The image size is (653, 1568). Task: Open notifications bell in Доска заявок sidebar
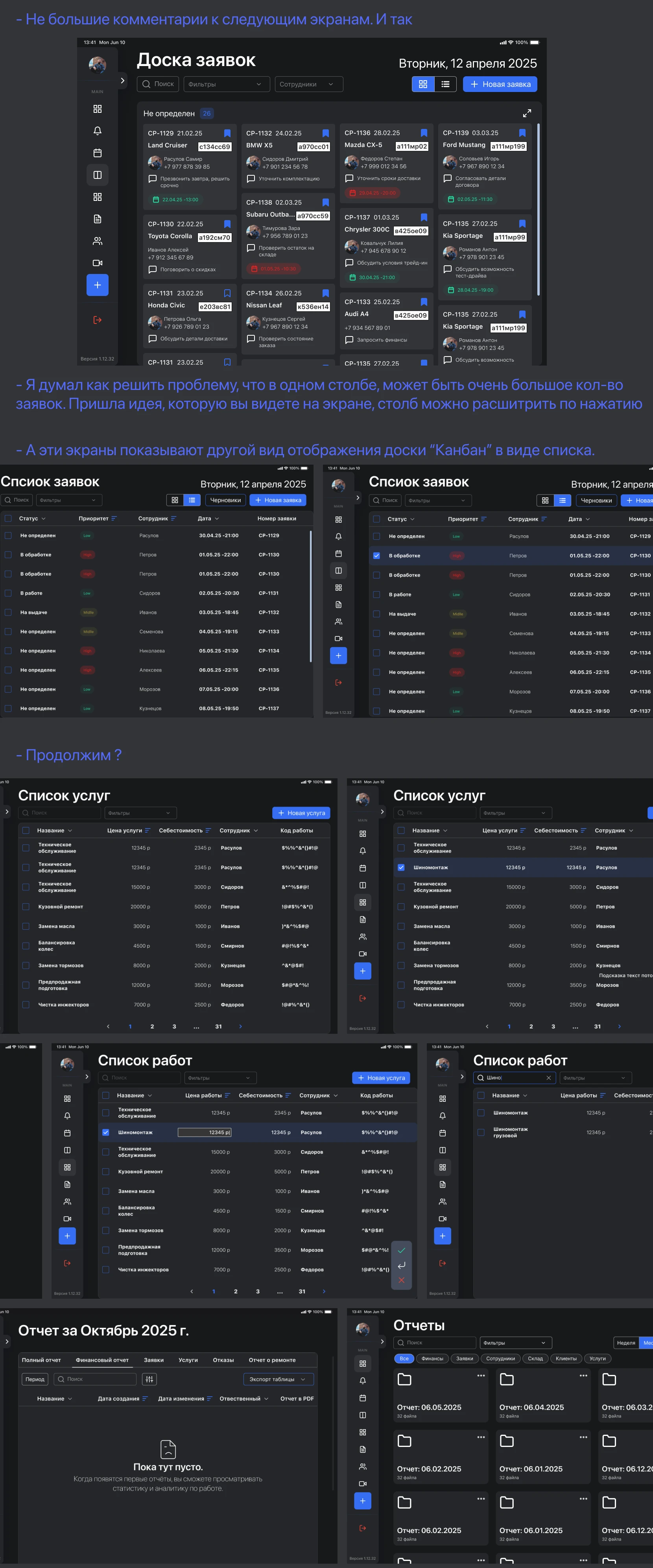point(98,131)
